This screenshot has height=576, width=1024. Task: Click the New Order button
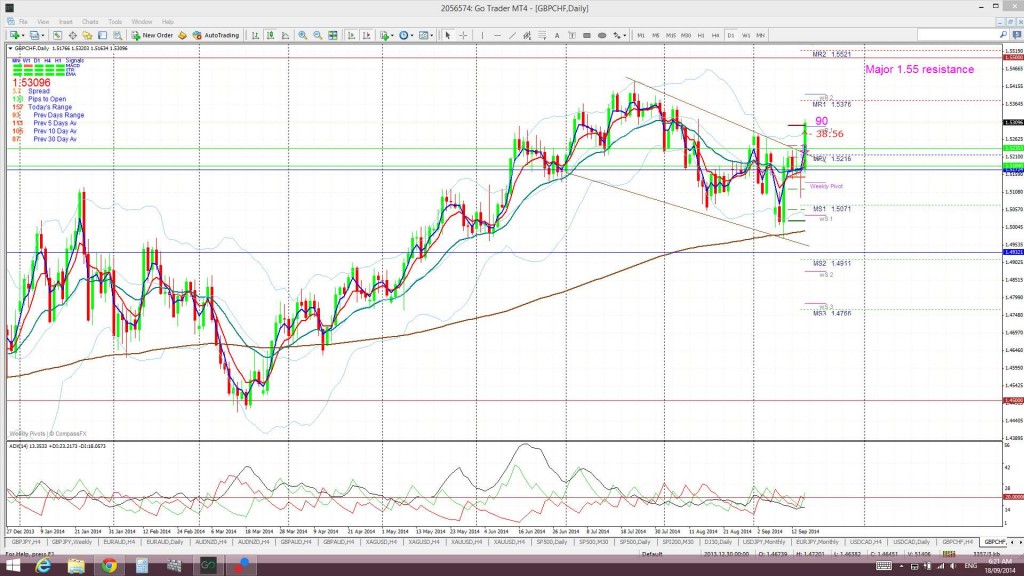point(152,35)
